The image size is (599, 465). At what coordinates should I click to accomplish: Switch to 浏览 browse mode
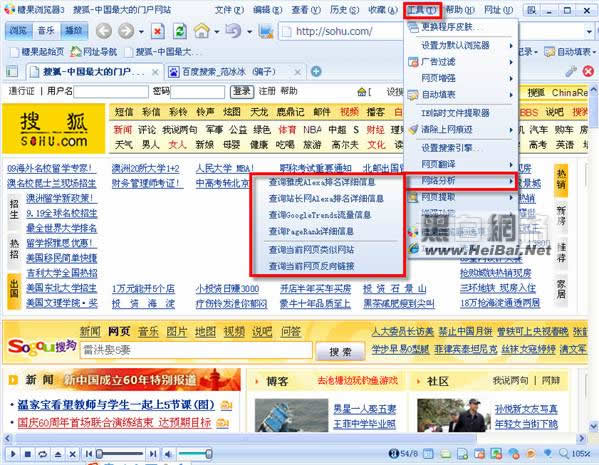(x=19, y=31)
